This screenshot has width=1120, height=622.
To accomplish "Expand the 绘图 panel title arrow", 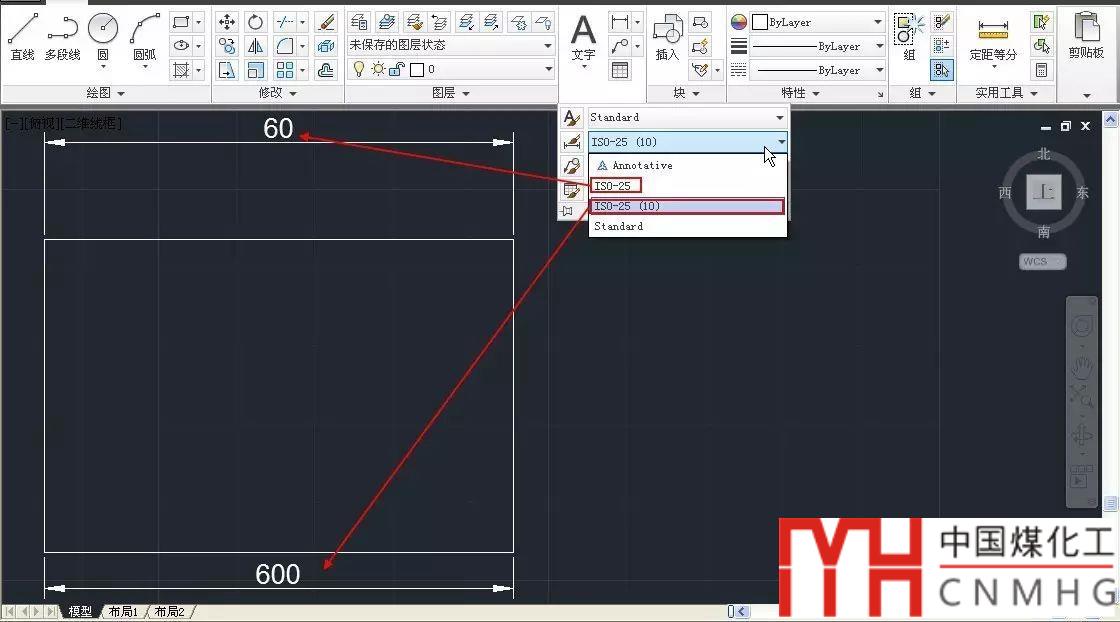I will [x=121, y=93].
